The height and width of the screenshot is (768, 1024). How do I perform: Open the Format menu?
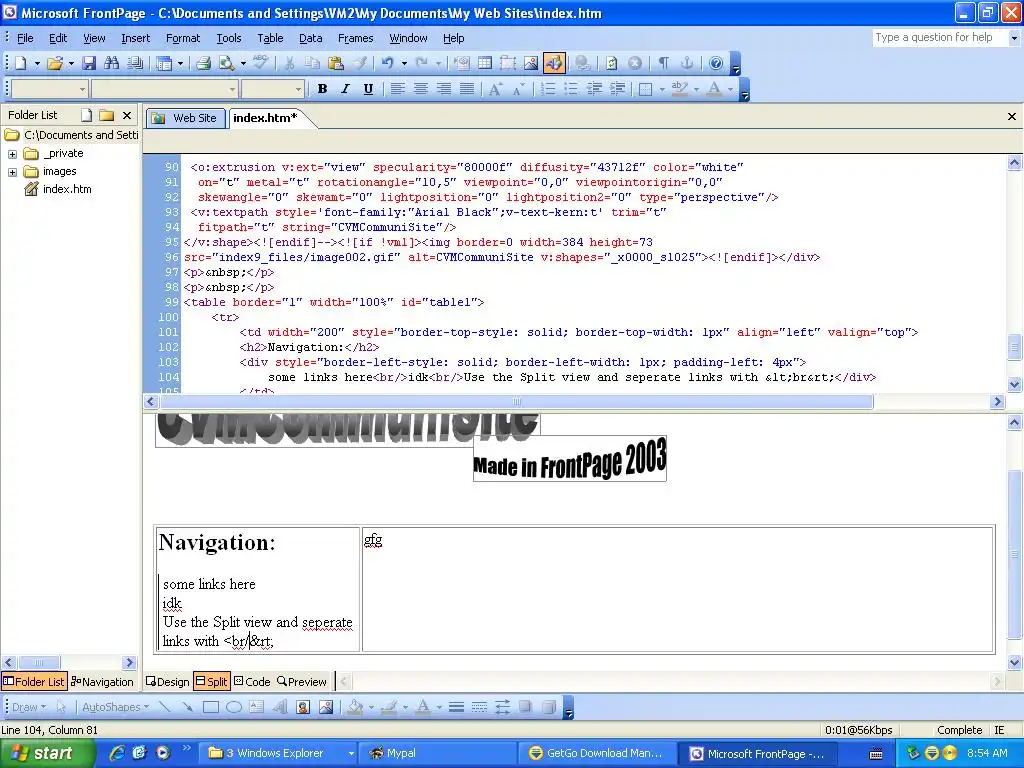tap(183, 39)
